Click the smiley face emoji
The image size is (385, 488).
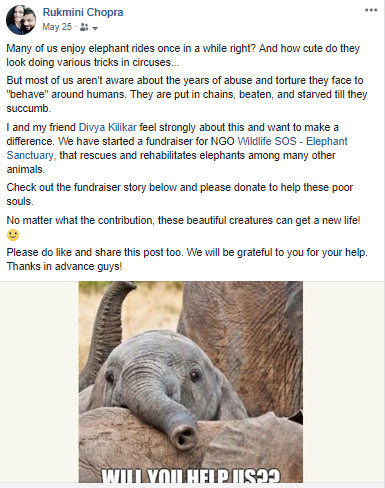coord(13,235)
